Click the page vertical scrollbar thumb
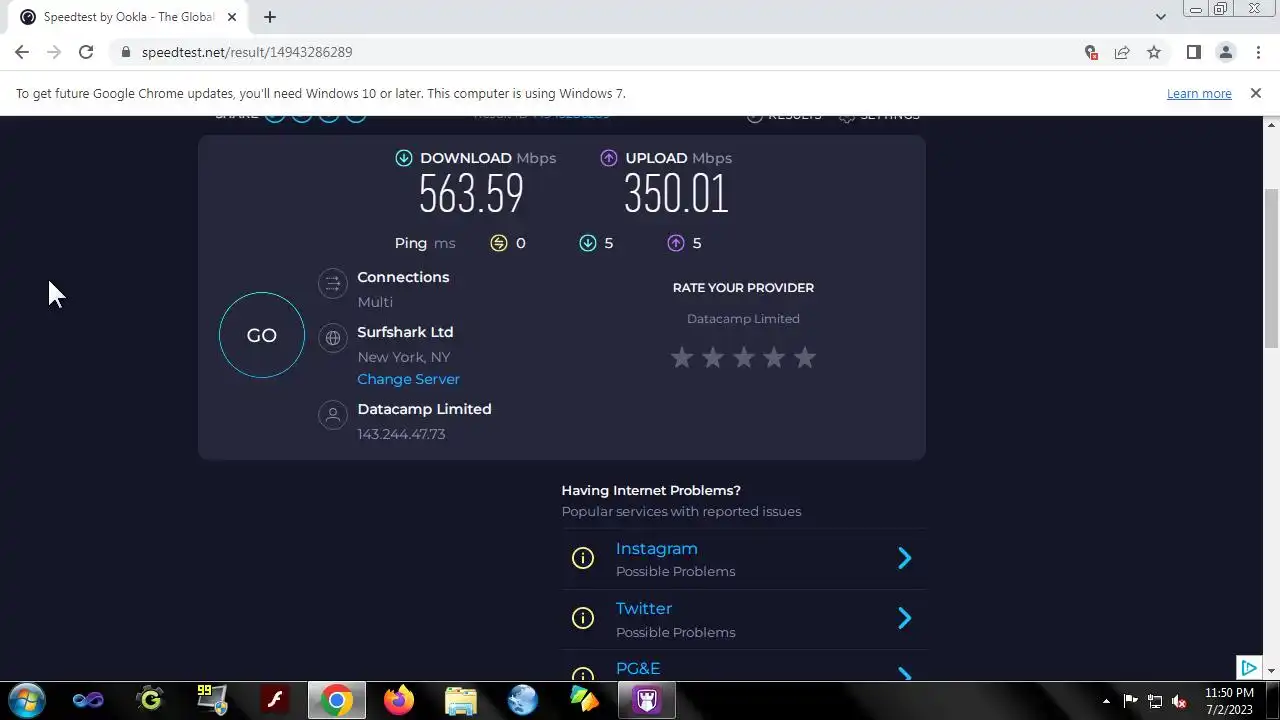Screen dimensions: 1280x720 click(1272, 268)
